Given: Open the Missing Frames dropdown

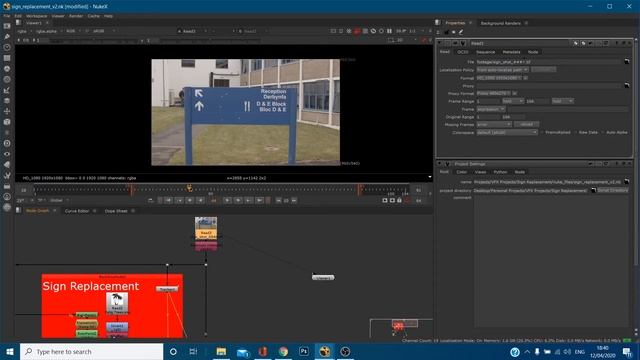Looking at the screenshot, I should [x=494, y=124].
